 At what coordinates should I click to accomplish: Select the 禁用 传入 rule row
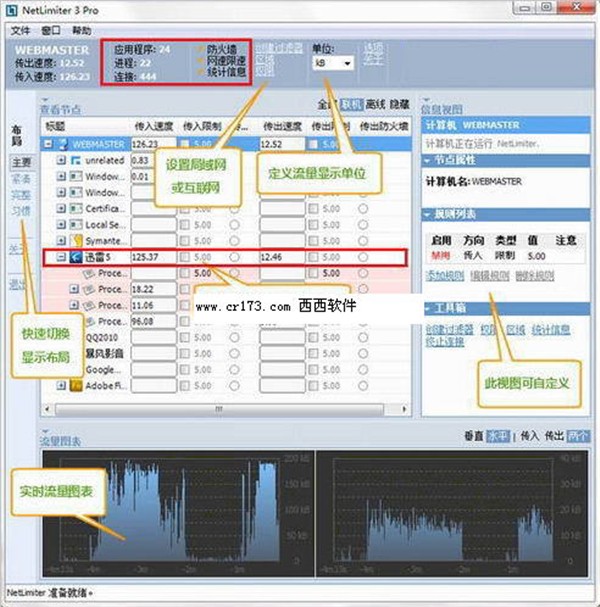pyautogui.click(x=506, y=255)
